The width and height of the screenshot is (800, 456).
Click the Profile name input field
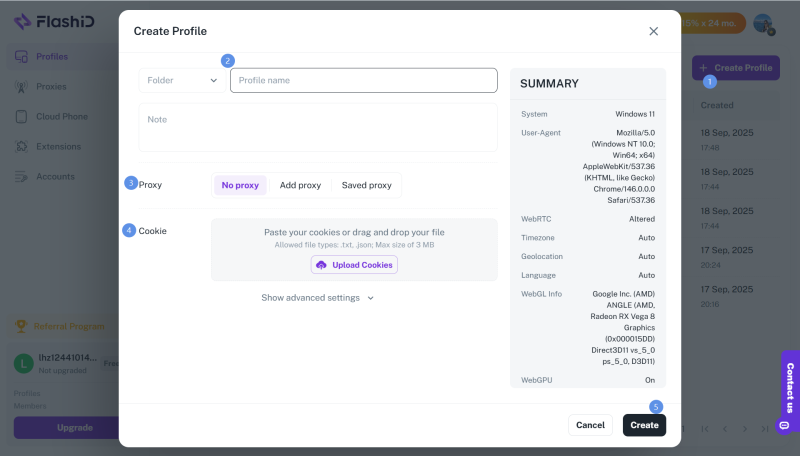[363, 80]
